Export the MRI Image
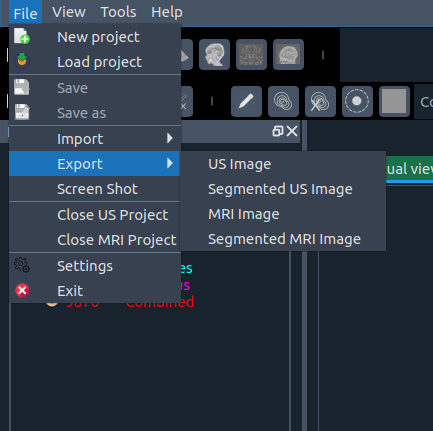This screenshot has height=431, width=433. (244, 214)
